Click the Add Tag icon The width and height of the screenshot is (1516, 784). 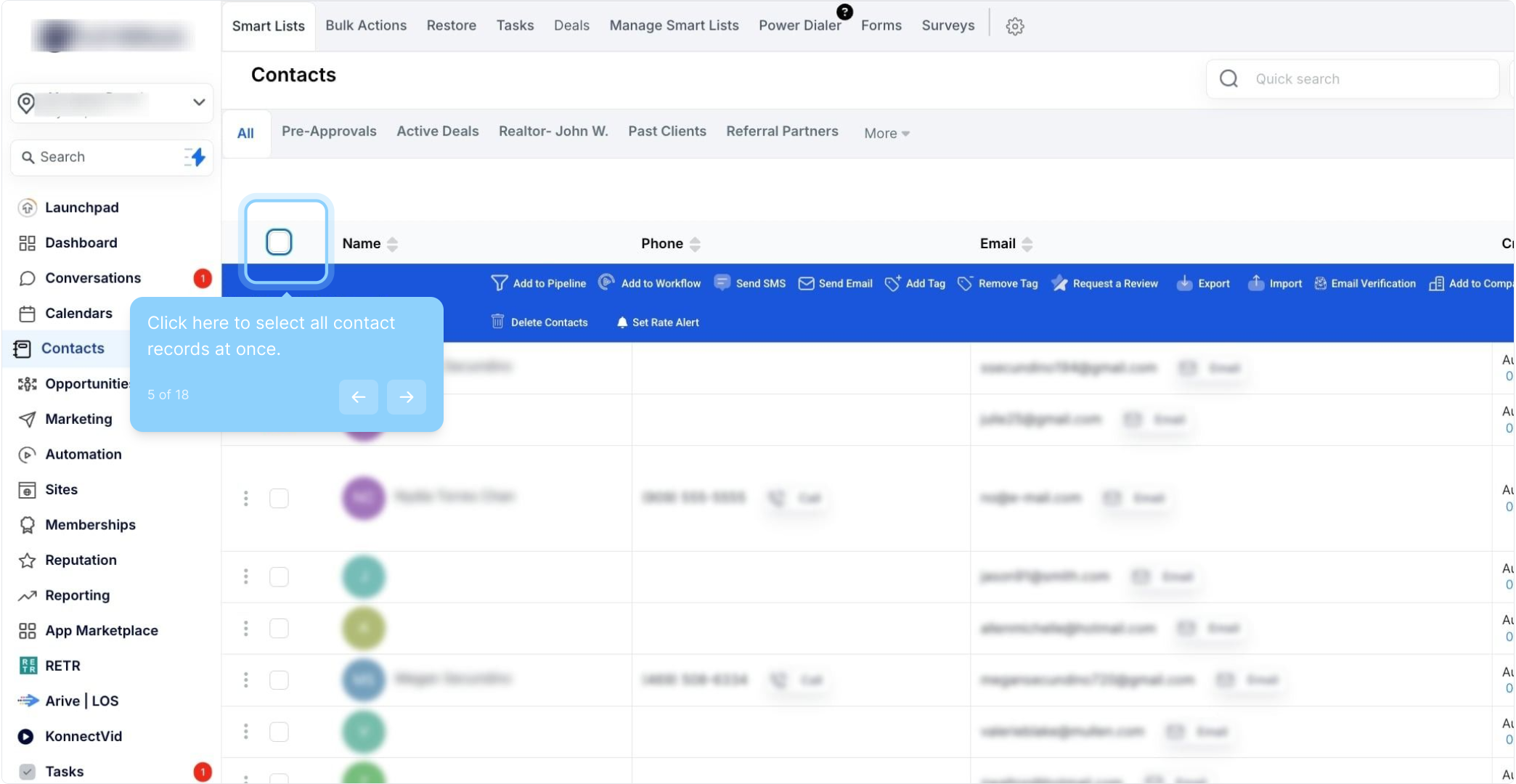pos(892,283)
